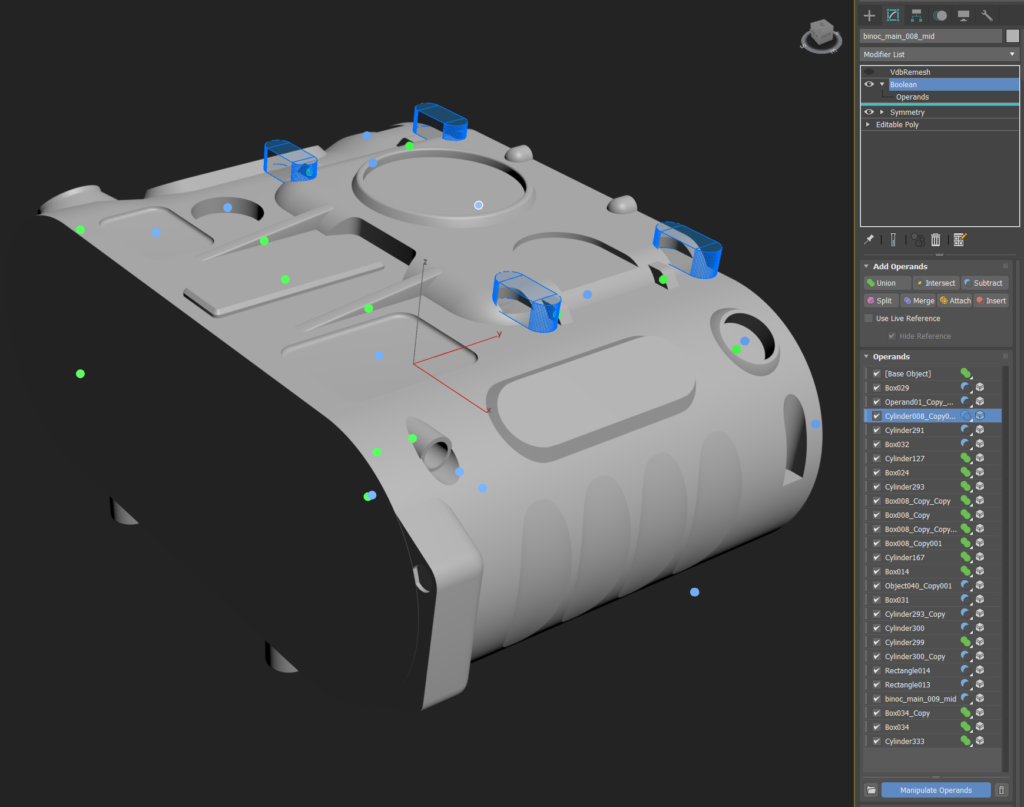1024x807 pixels.
Task: Open the Utilities wrench tab
Action: [987, 15]
